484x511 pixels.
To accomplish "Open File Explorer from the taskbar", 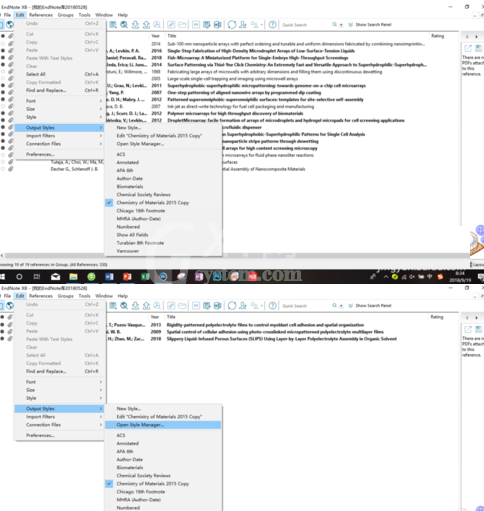I will tap(73, 277).
